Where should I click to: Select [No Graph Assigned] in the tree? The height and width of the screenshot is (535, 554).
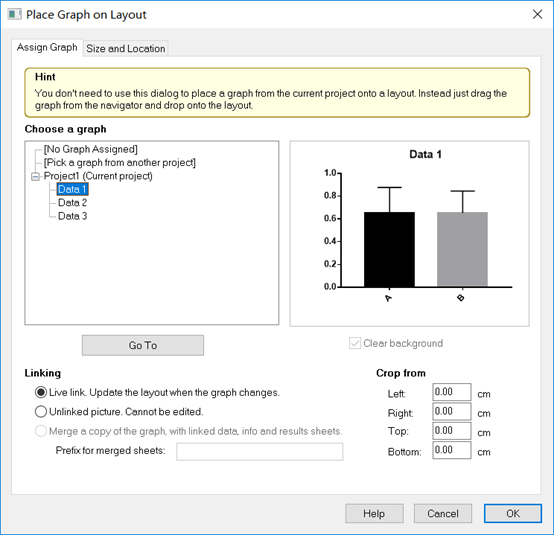coord(91,149)
